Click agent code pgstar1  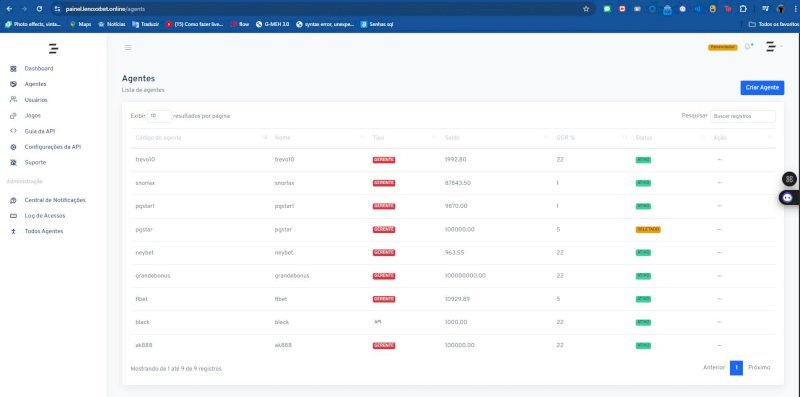(145, 206)
